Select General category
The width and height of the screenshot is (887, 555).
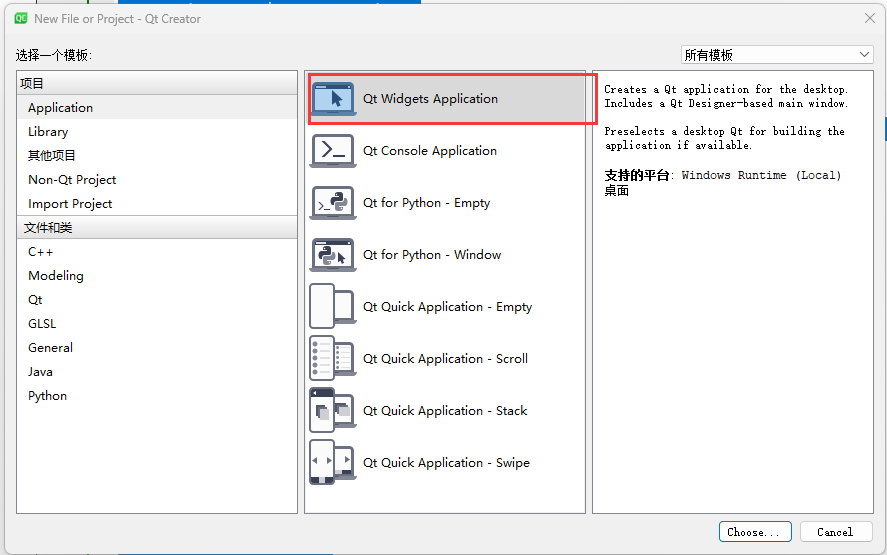click(157, 348)
